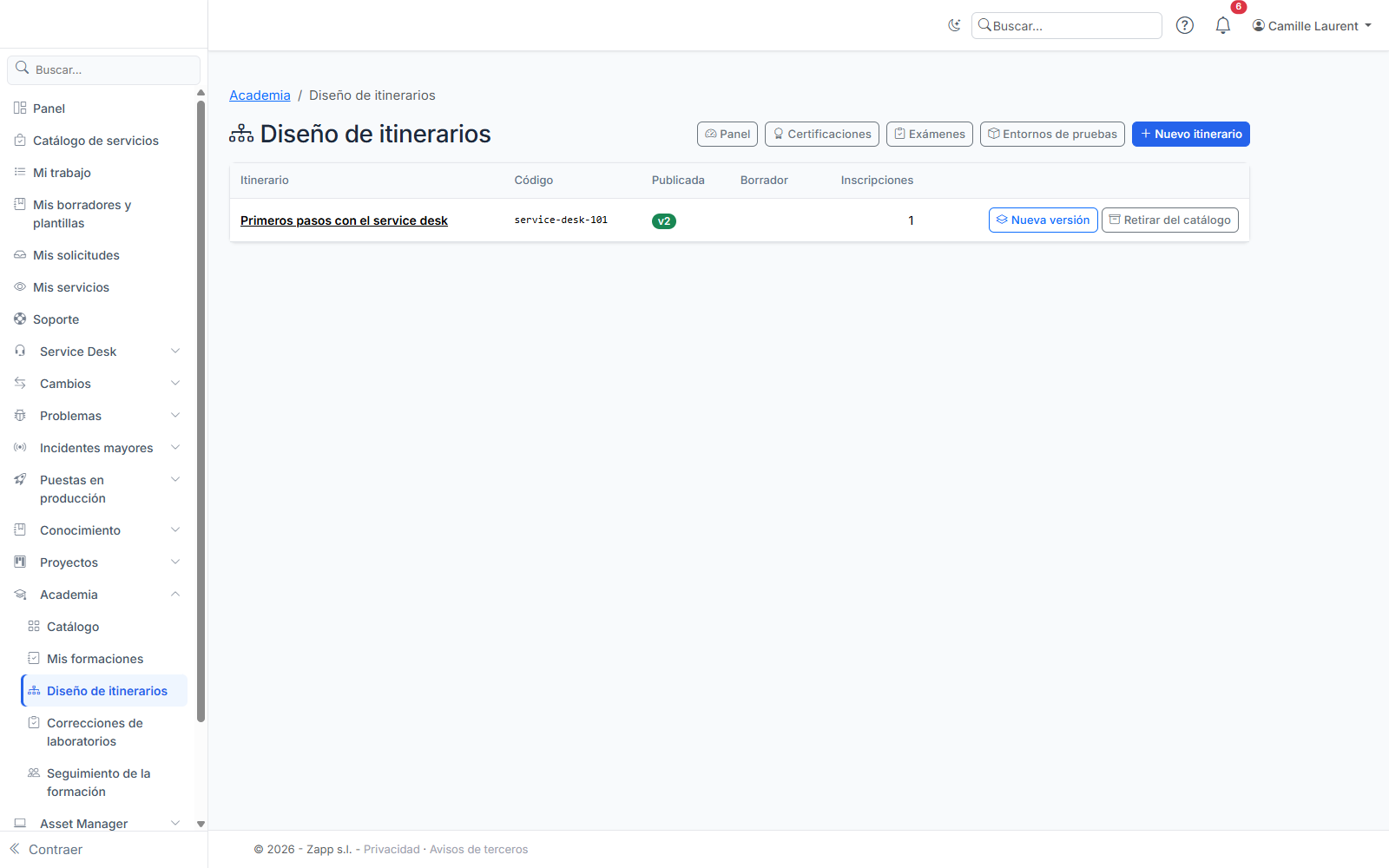Click the Puestas en producción rocket icon
The height and width of the screenshot is (868, 1389).
coord(20,479)
